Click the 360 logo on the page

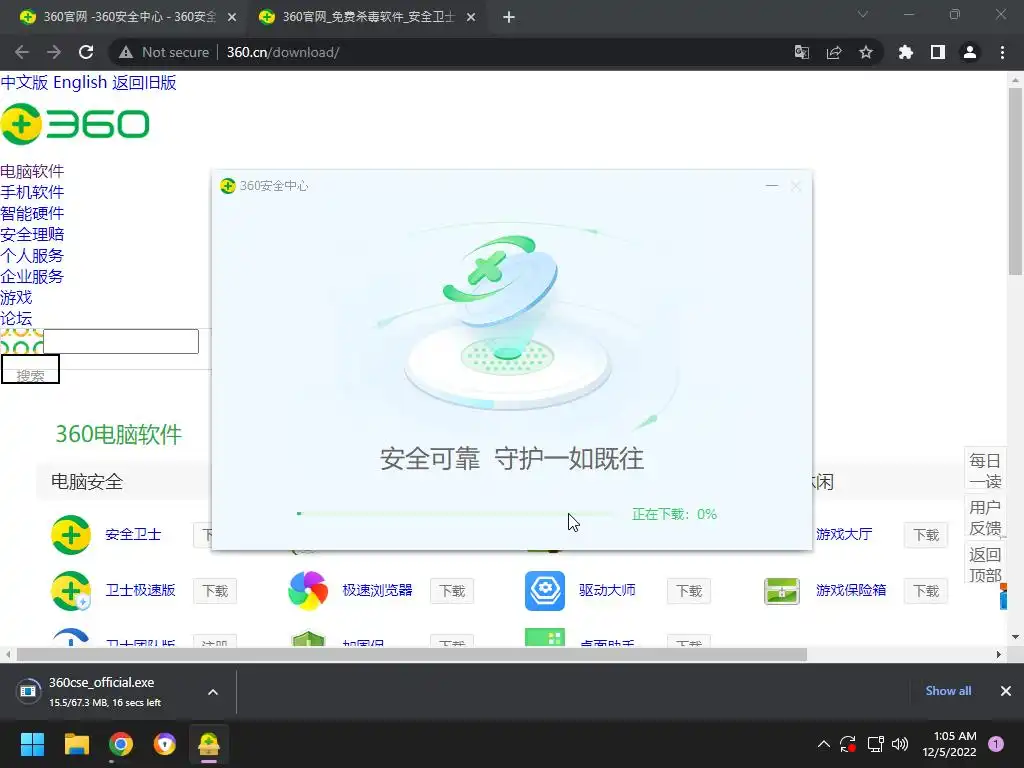tap(75, 124)
